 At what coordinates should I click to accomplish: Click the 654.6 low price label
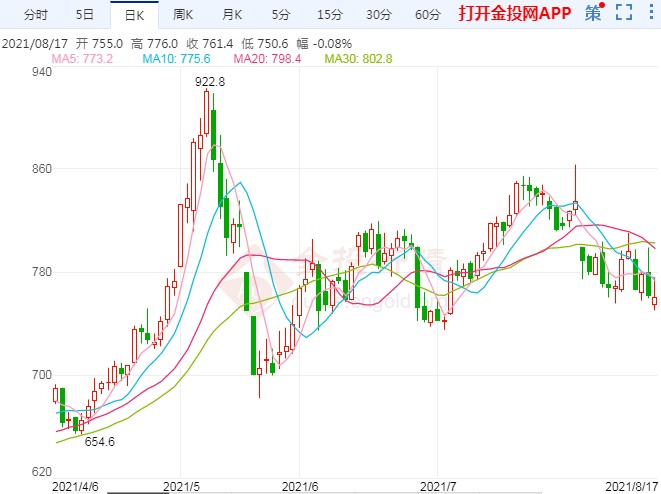coord(100,440)
